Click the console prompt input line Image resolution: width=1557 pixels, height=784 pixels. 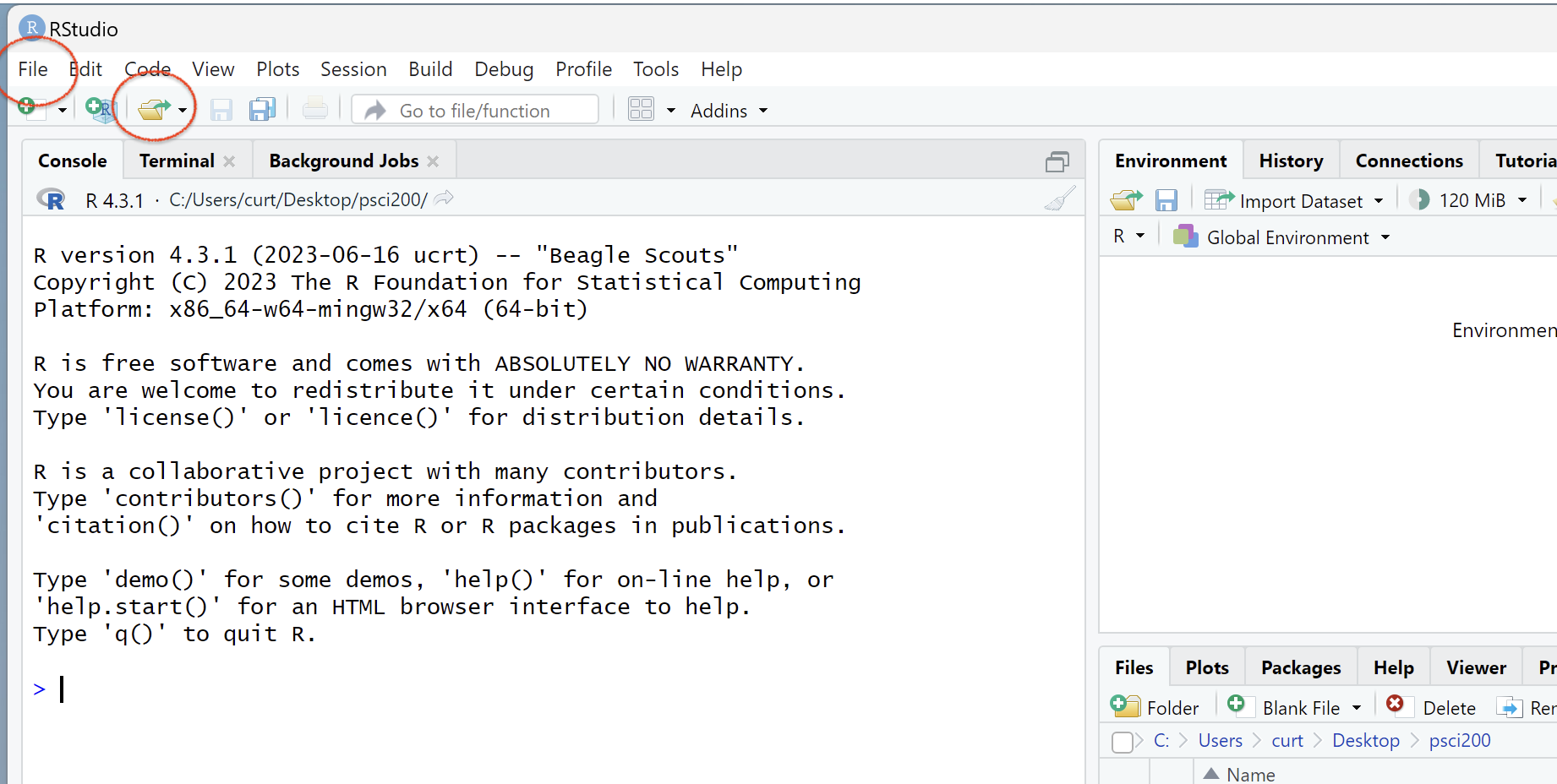coord(554,689)
